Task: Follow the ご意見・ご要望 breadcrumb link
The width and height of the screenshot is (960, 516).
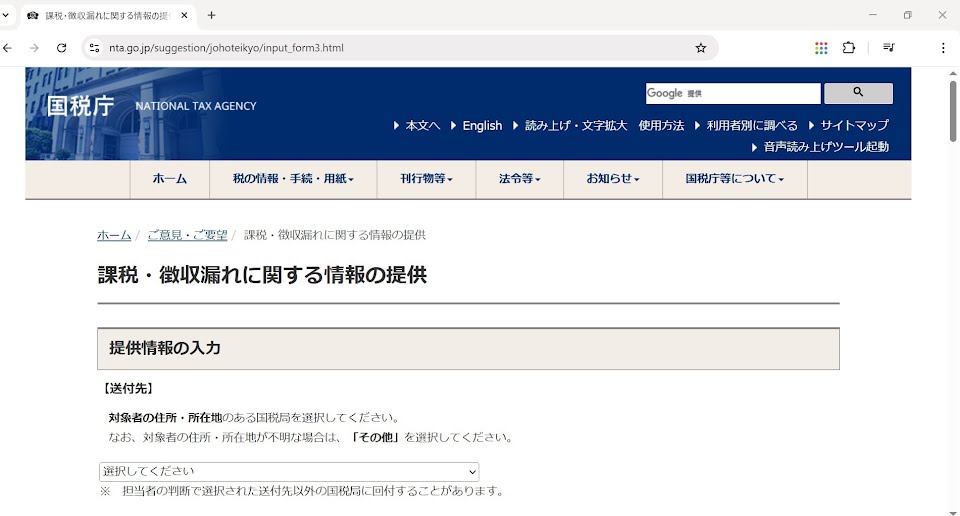Action: [187, 235]
